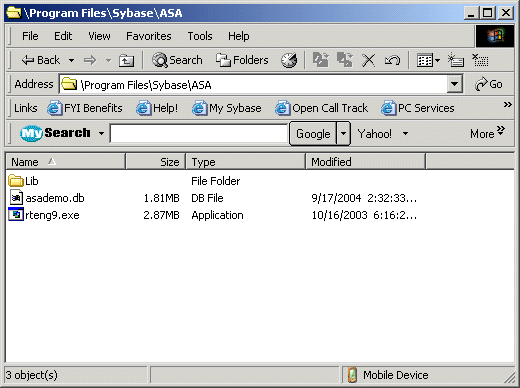The height and width of the screenshot is (388, 520).
Task: Expand the Views dropdown arrow
Action: [437, 61]
